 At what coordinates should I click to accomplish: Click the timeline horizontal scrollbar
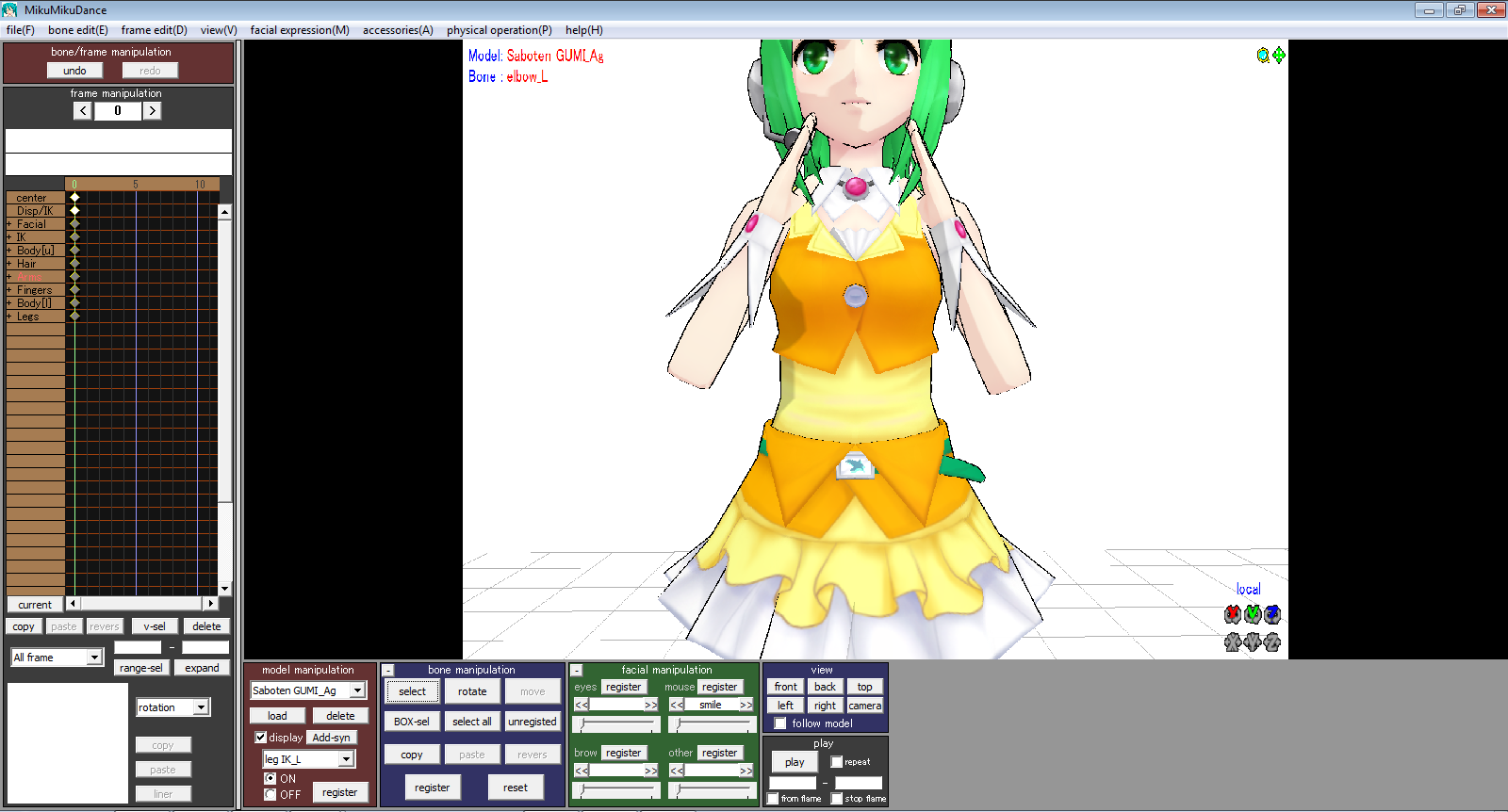click(x=141, y=604)
